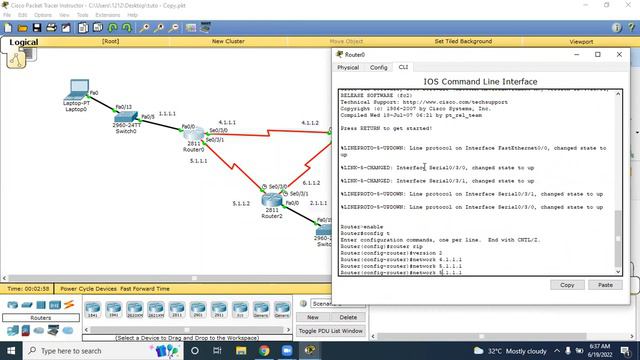640x360 pixels.
Task: Create a new Packet Tracer file
Action: [x=8, y=28]
